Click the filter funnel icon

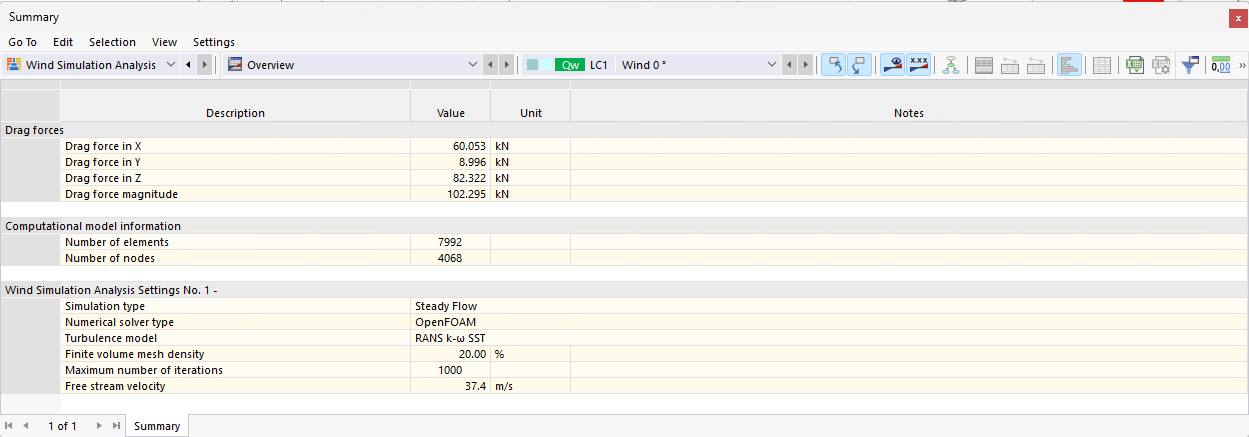[1190, 65]
